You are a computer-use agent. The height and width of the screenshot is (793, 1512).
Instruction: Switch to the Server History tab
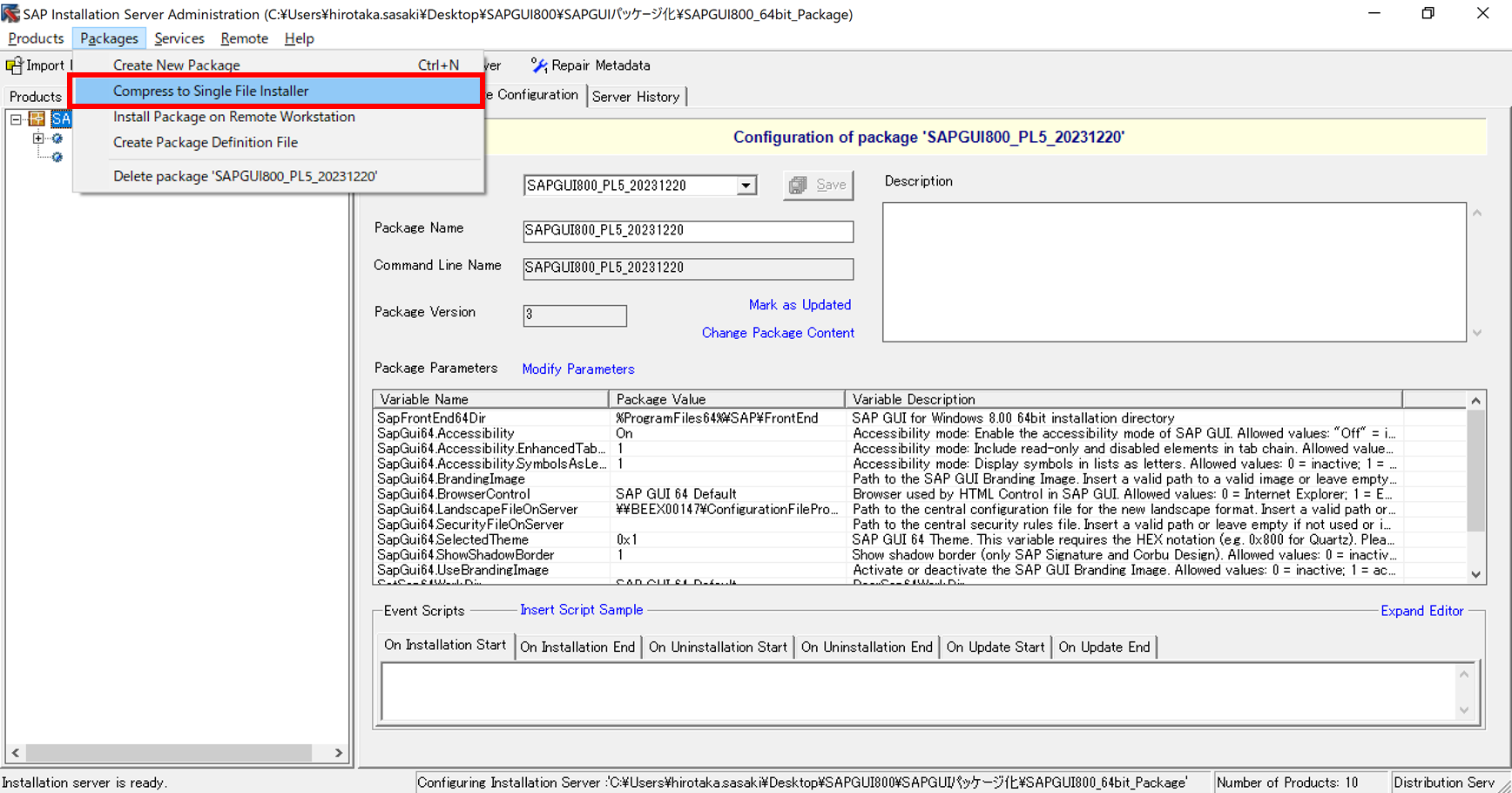click(x=636, y=97)
